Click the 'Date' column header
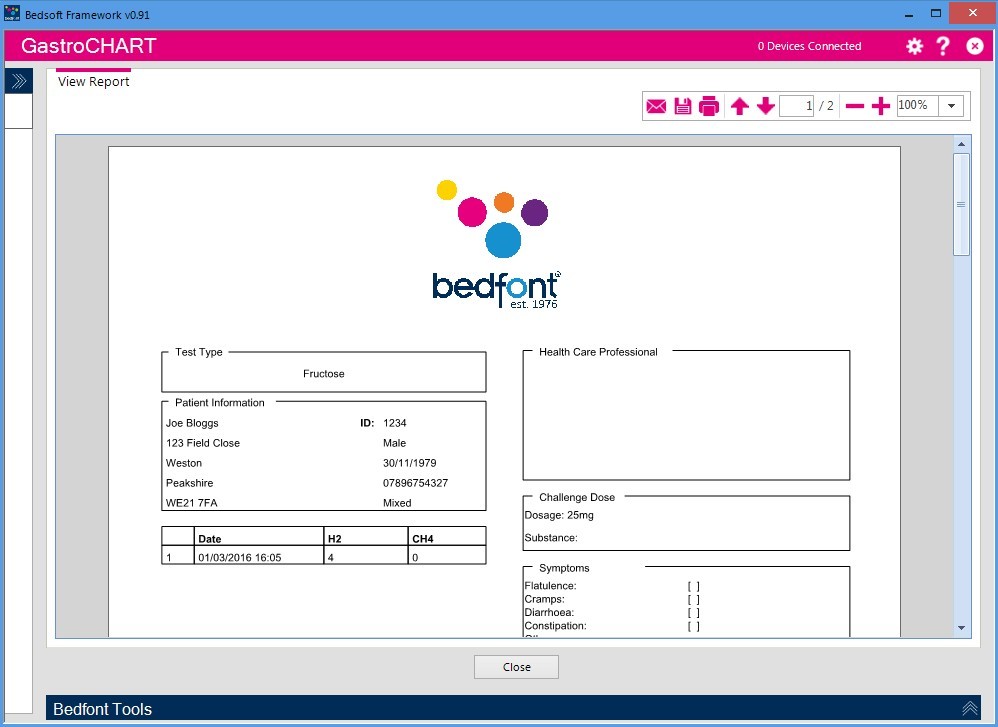Image resolution: width=998 pixels, height=727 pixels. (x=209, y=539)
